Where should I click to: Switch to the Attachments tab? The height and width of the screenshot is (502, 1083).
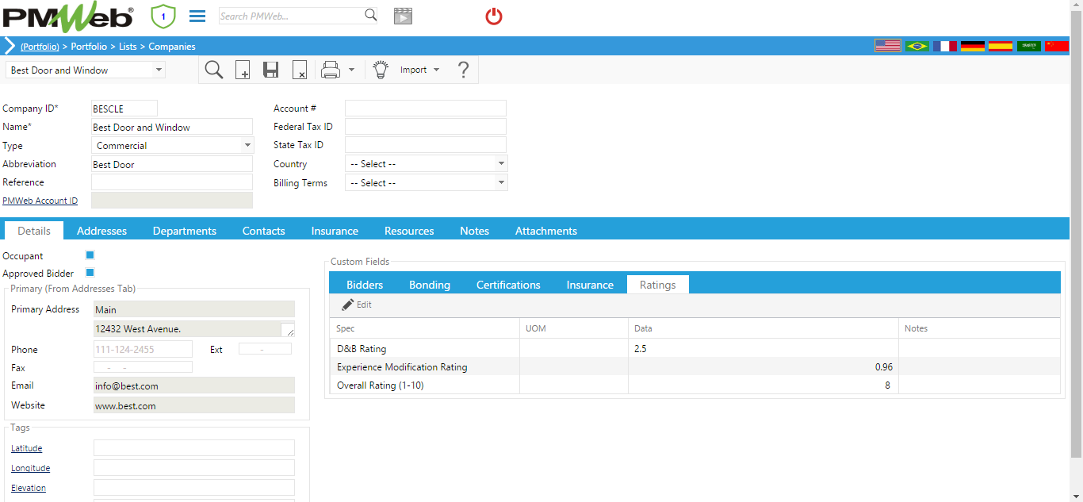pyautogui.click(x=546, y=231)
